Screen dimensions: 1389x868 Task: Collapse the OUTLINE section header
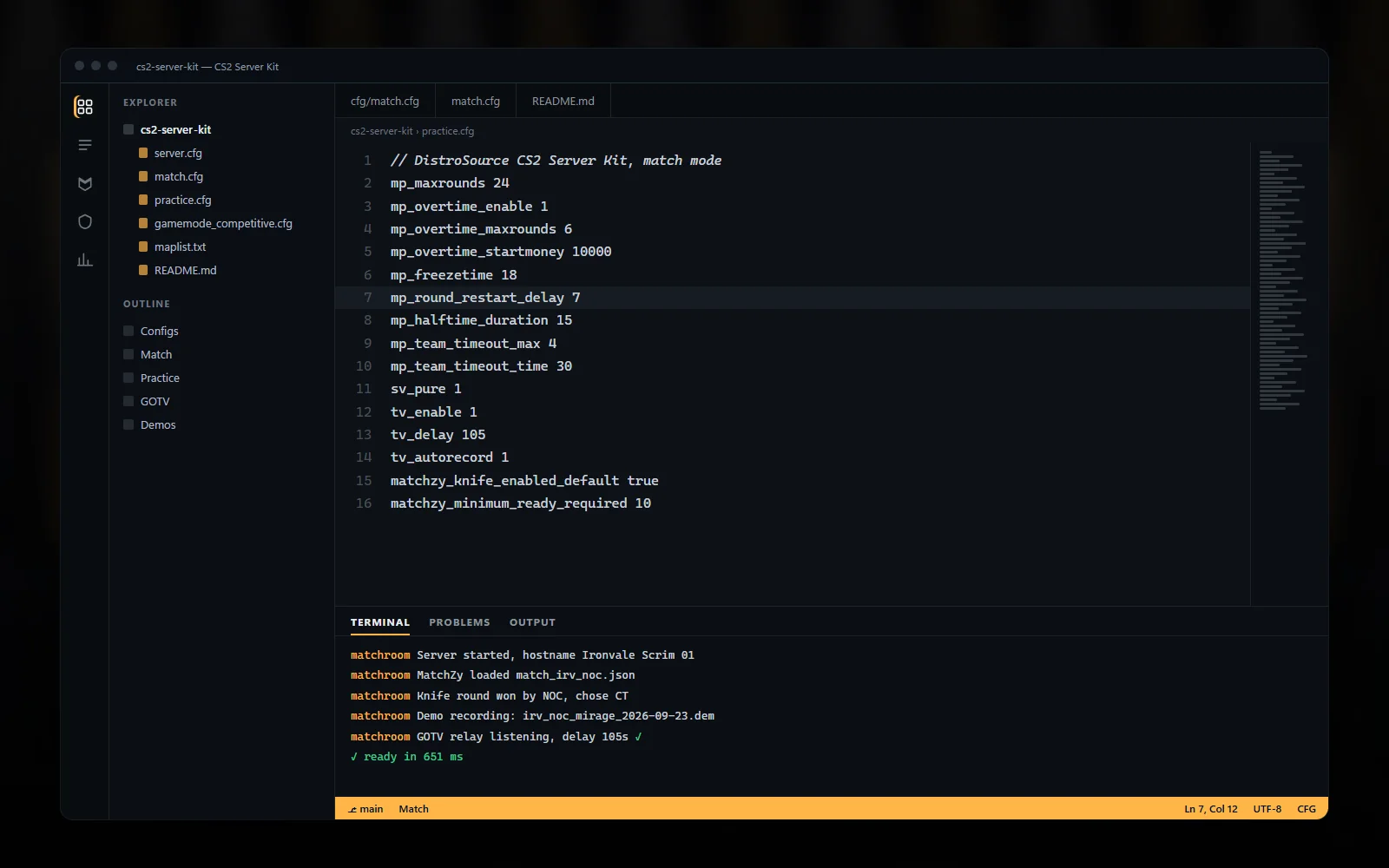click(x=147, y=304)
